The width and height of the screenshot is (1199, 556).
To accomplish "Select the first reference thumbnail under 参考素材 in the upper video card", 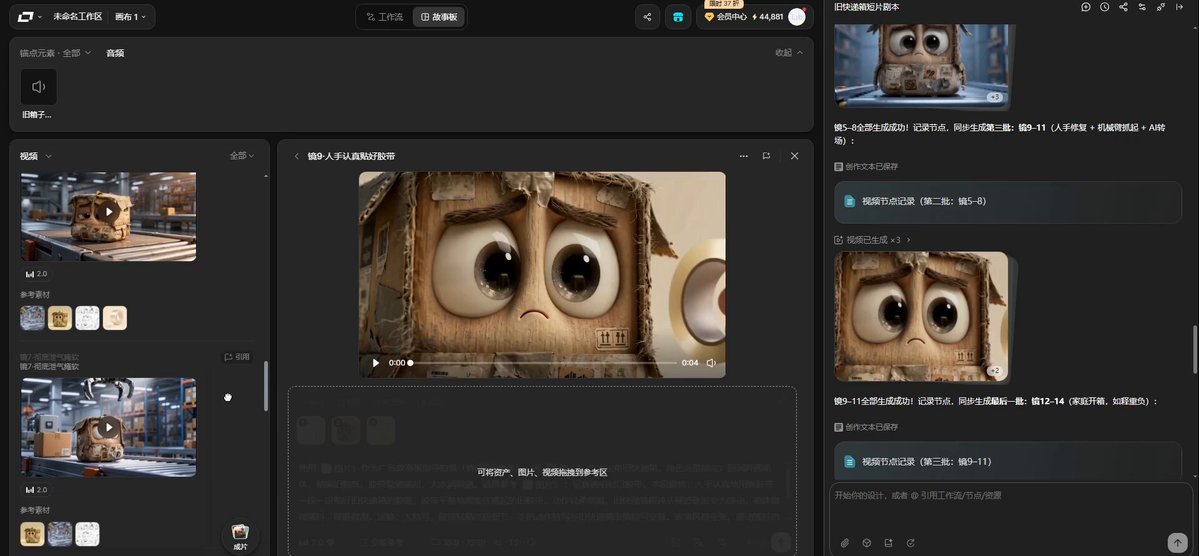I will coord(32,318).
